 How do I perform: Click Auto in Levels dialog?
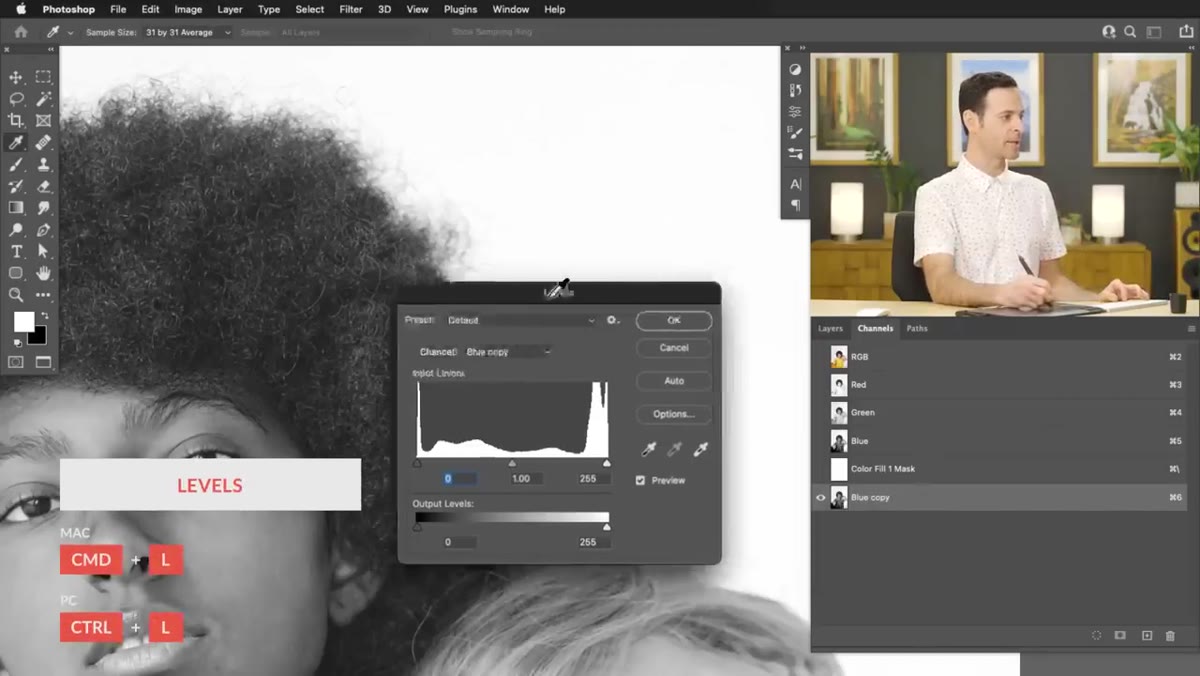(x=674, y=381)
